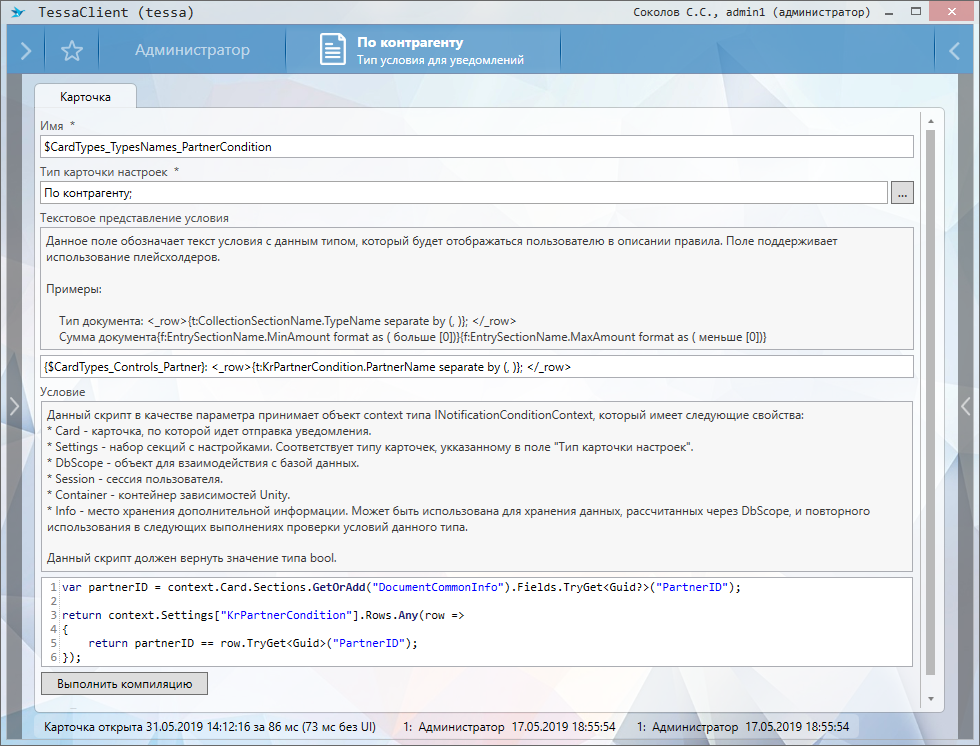Viewport: 980px width, 746px height.
Task: Click inside the Тип карточки настроек field
Action: [x=463, y=194]
